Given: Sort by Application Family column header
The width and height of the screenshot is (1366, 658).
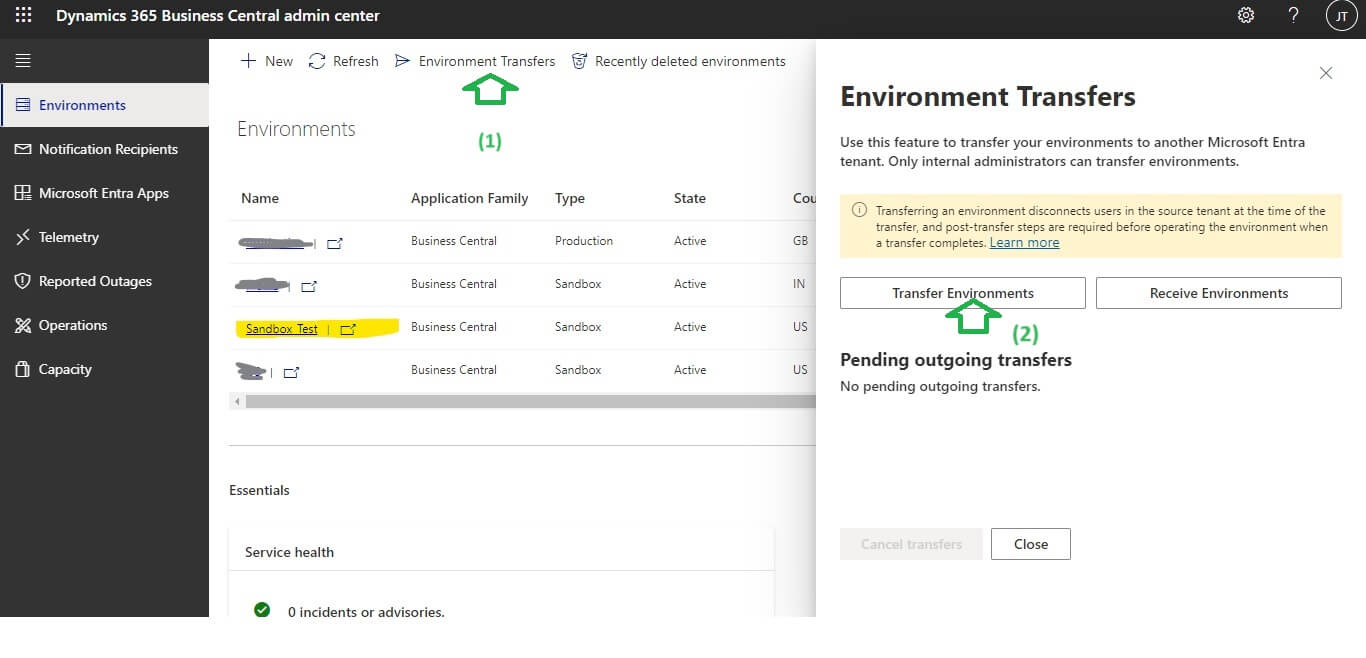Looking at the screenshot, I should tap(469, 198).
